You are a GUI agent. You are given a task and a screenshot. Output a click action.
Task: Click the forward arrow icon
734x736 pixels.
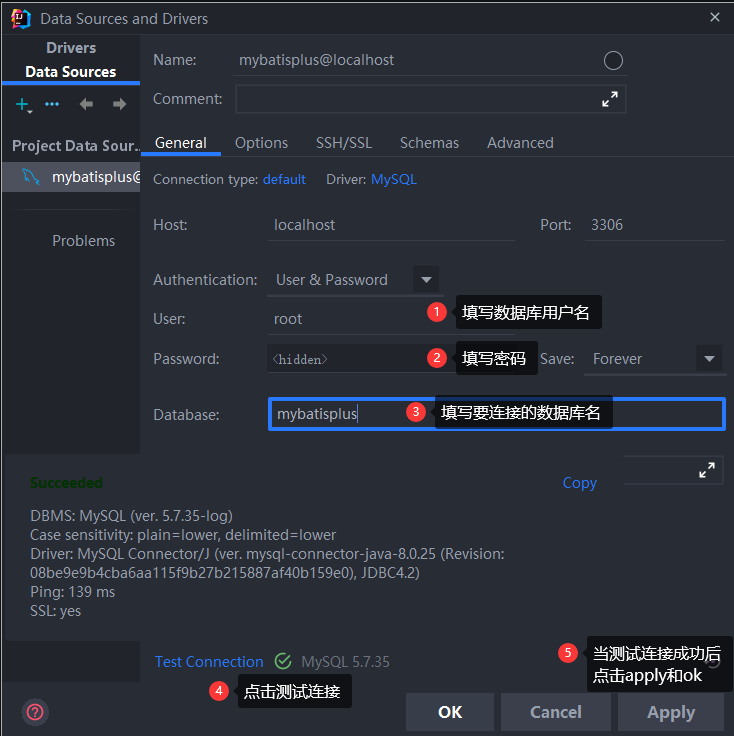pos(120,104)
